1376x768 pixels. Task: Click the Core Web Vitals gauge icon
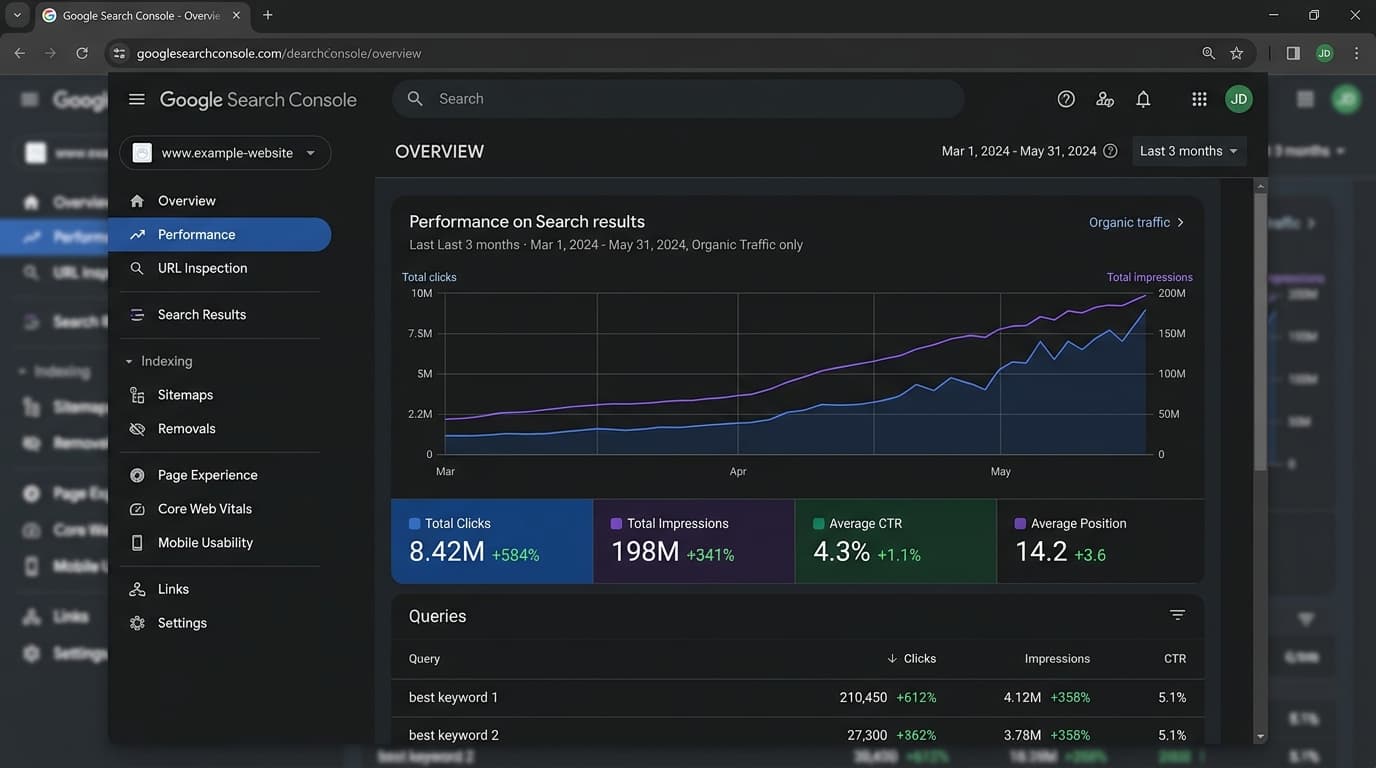pyautogui.click(x=137, y=509)
